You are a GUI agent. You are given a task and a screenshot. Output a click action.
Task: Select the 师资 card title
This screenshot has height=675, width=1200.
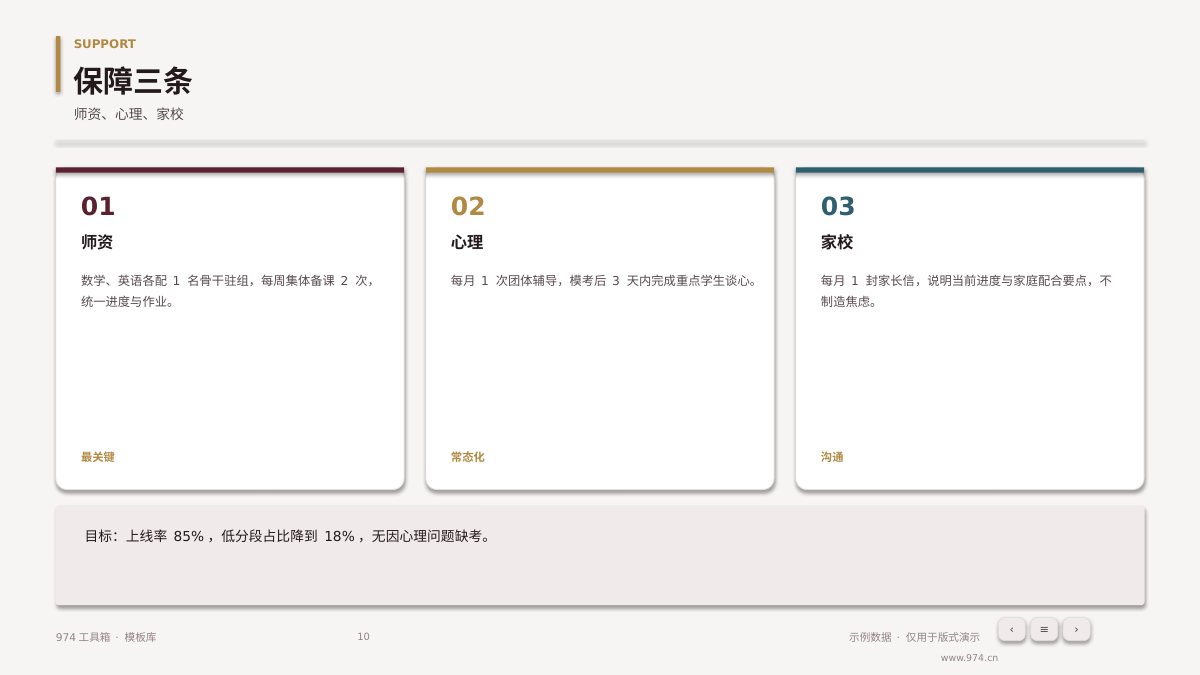pos(97,242)
